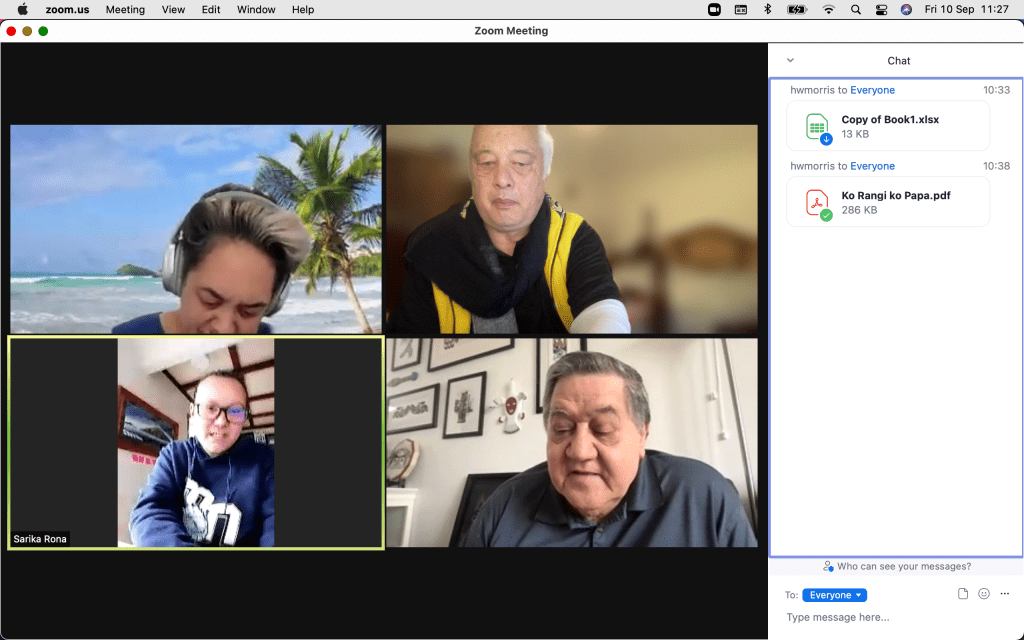1024x640 pixels.
Task: Open the three-dot more options in chat
Action: [x=1004, y=594]
